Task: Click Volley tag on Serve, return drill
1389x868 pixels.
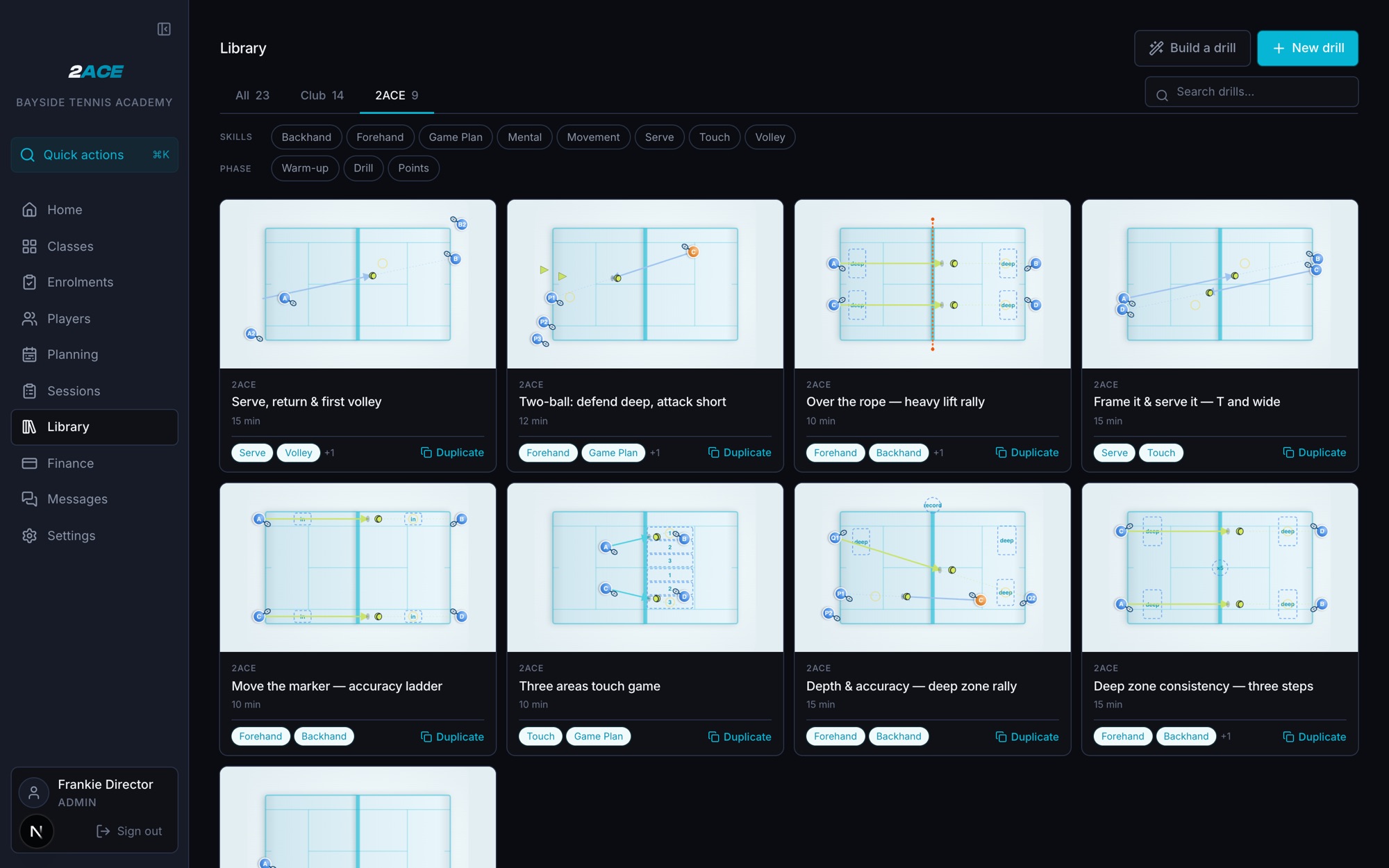Action: point(299,453)
